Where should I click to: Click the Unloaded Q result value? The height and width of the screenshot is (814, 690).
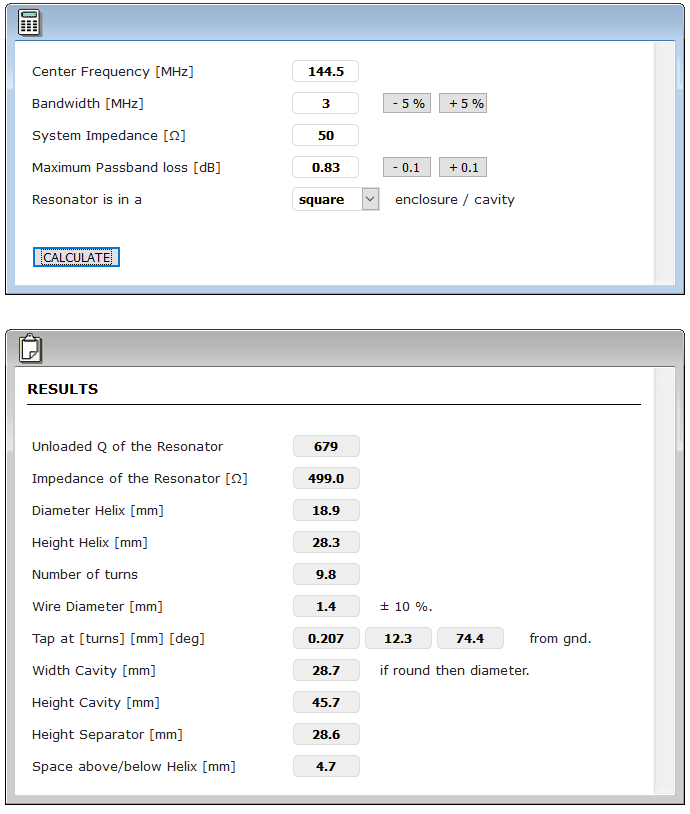(x=326, y=446)
